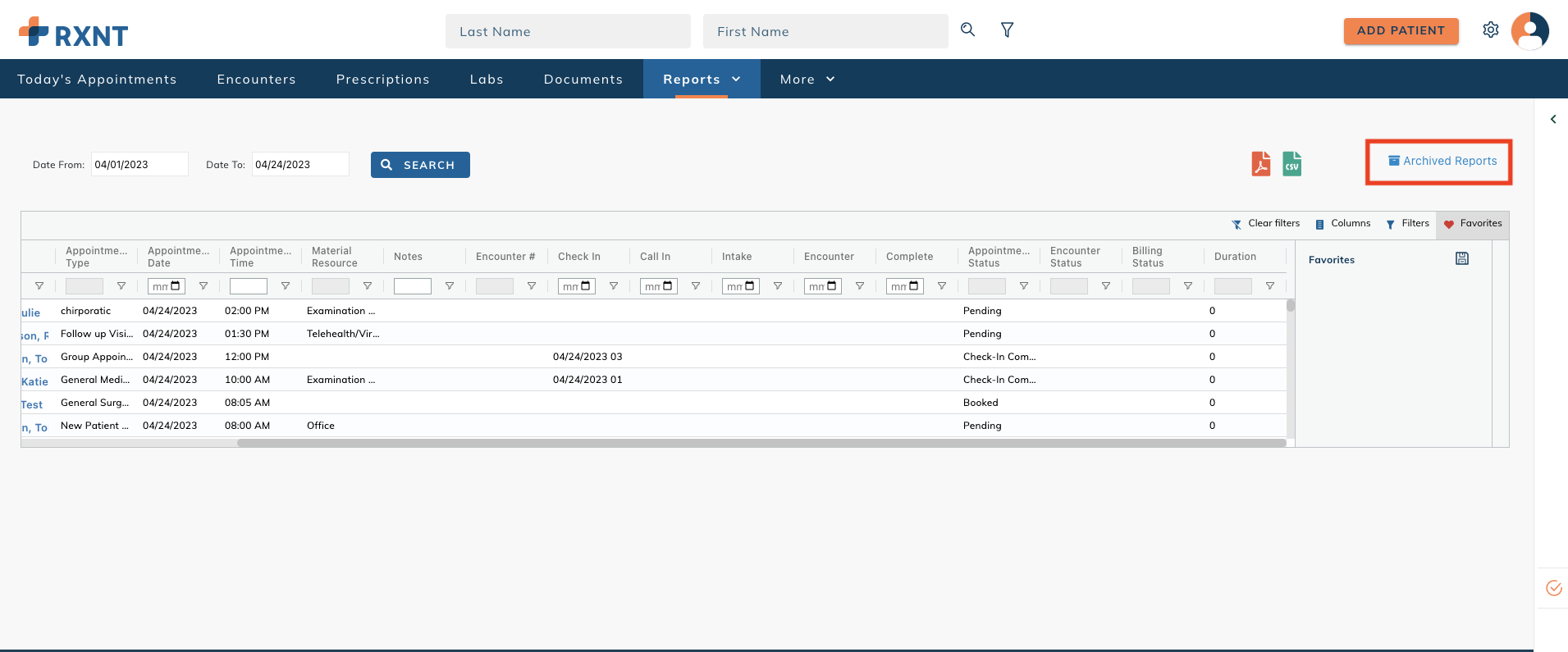Open the Columns panel

point(1342,224)
